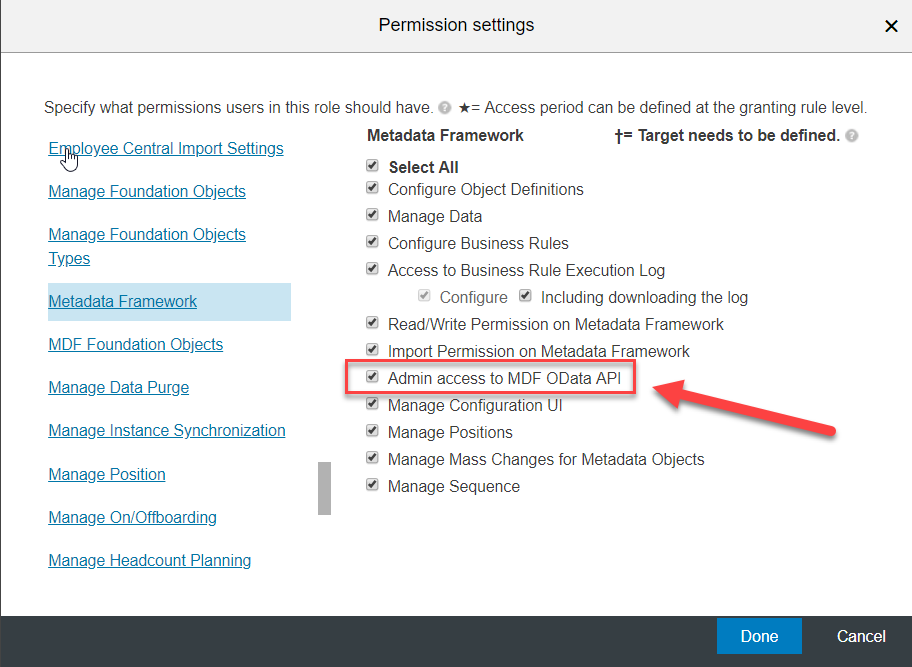Click the help icon beside permissions description
The height and width of the screenshot is (667, 912).
444,108
